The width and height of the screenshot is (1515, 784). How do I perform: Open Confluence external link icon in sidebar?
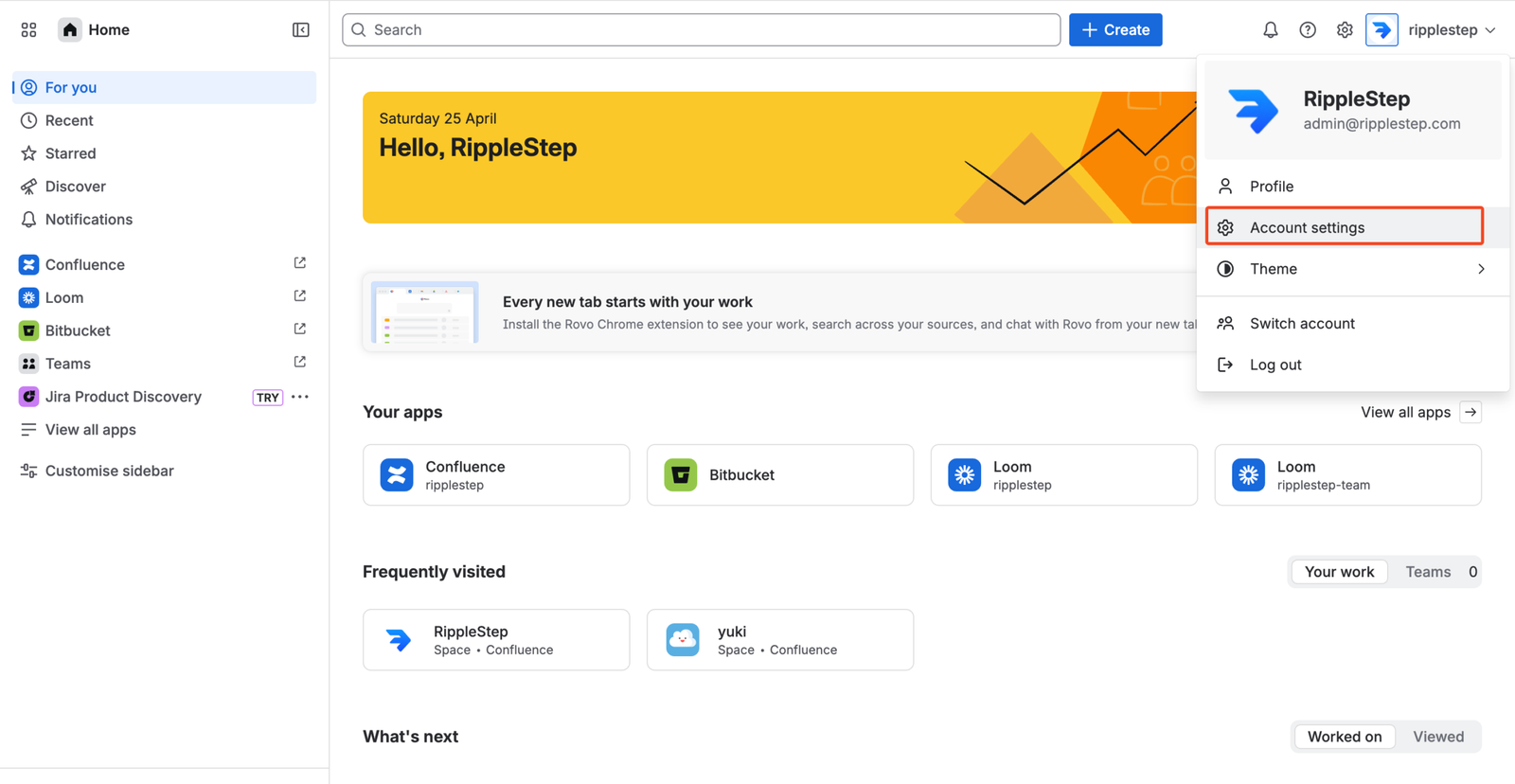pos(300,263)
